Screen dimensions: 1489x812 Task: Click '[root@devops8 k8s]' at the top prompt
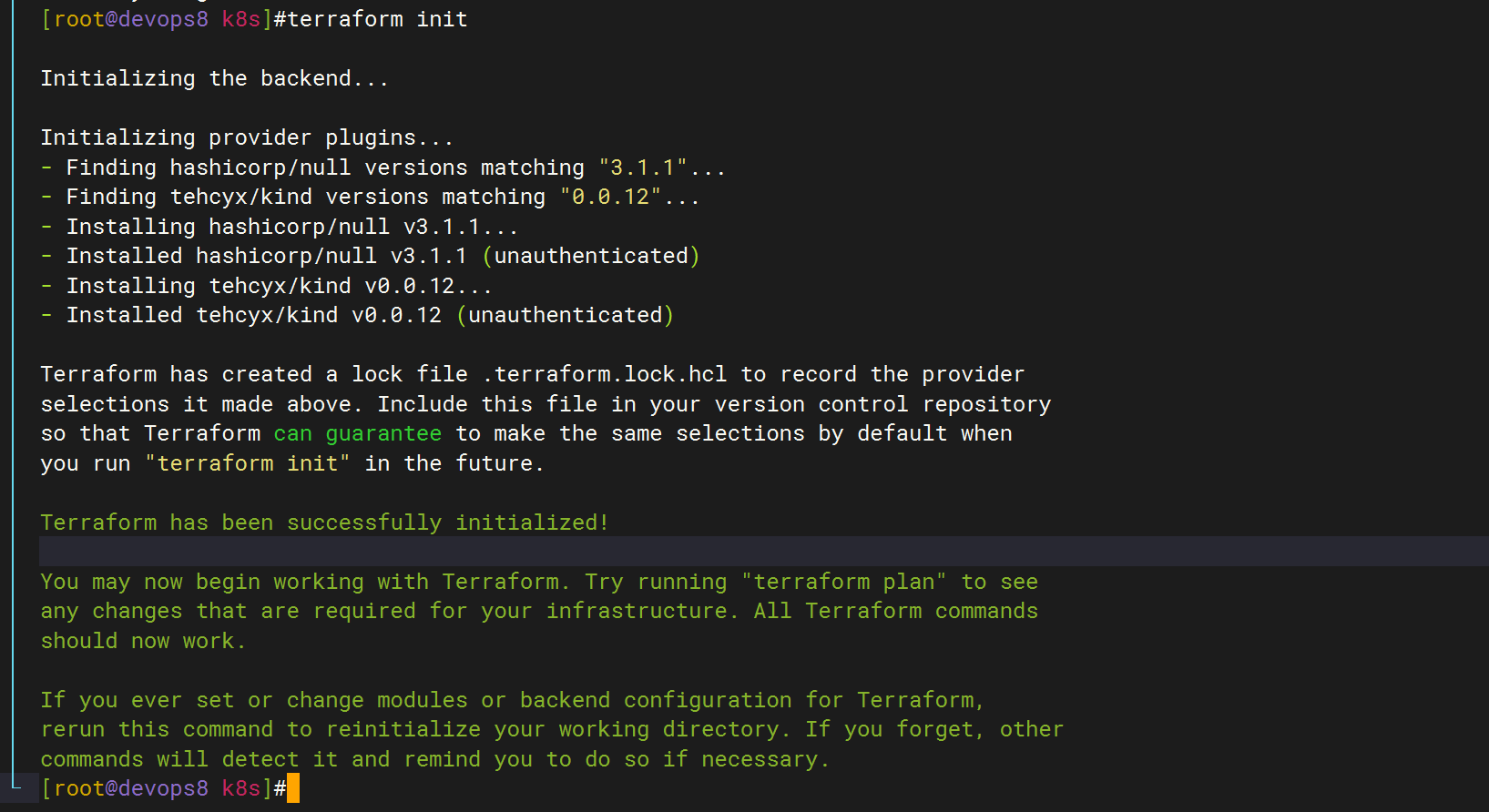pyautogui.click(x=157, y=19)
